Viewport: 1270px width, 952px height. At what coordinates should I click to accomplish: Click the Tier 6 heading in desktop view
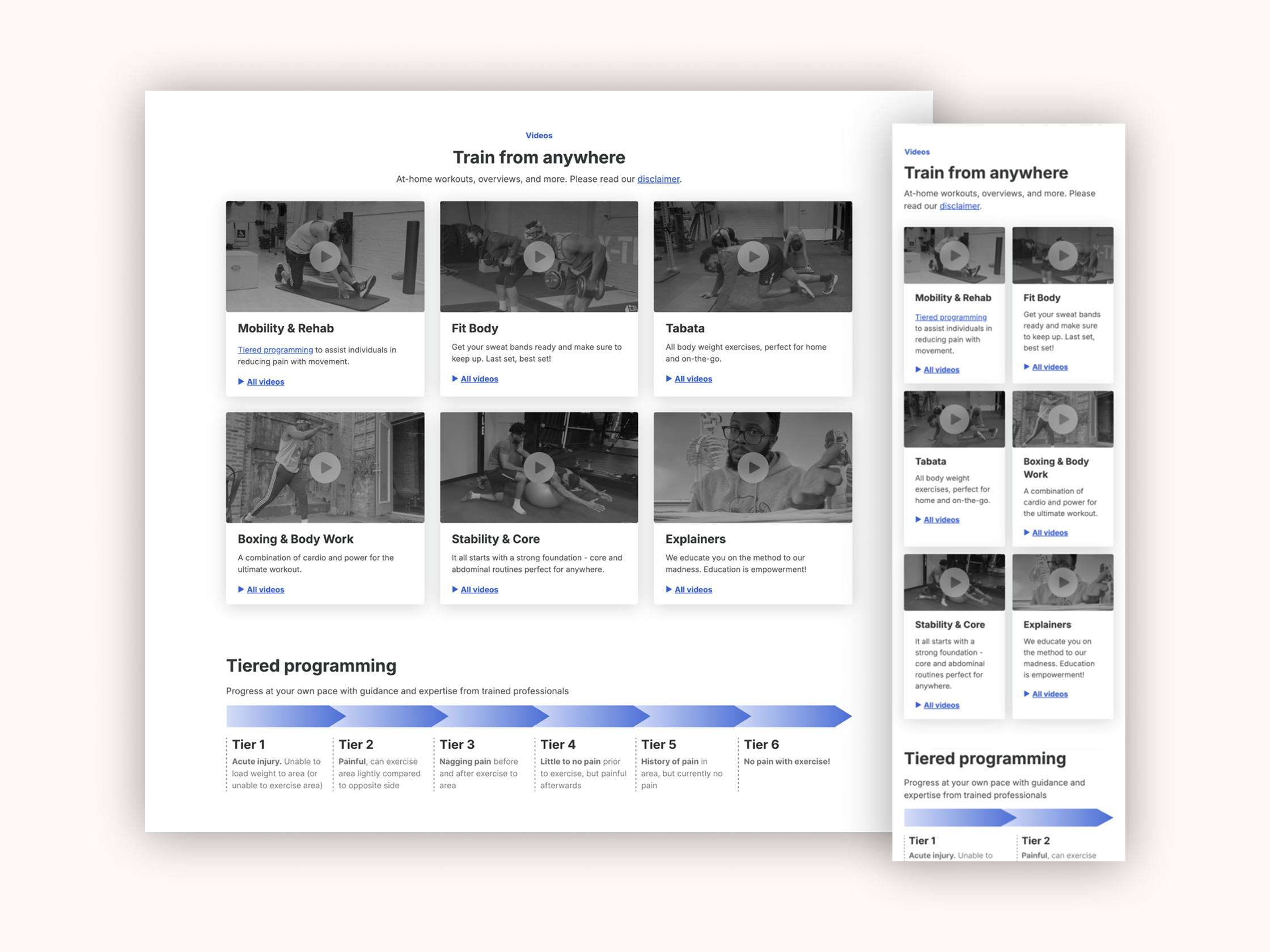pyautogui.click(x=761, y=744)
